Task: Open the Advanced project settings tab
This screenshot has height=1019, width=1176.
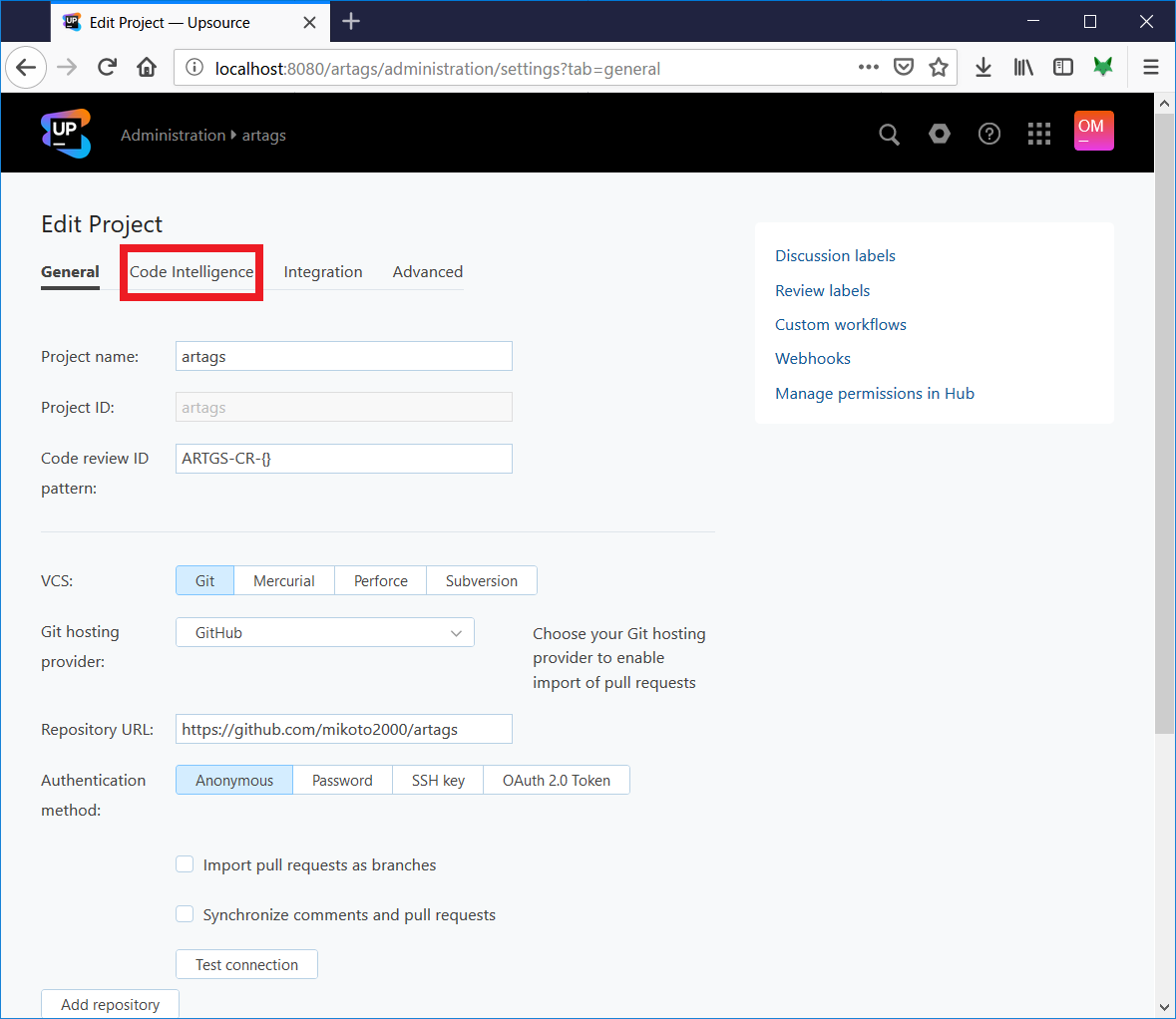Action: click(x=427, y=271)
